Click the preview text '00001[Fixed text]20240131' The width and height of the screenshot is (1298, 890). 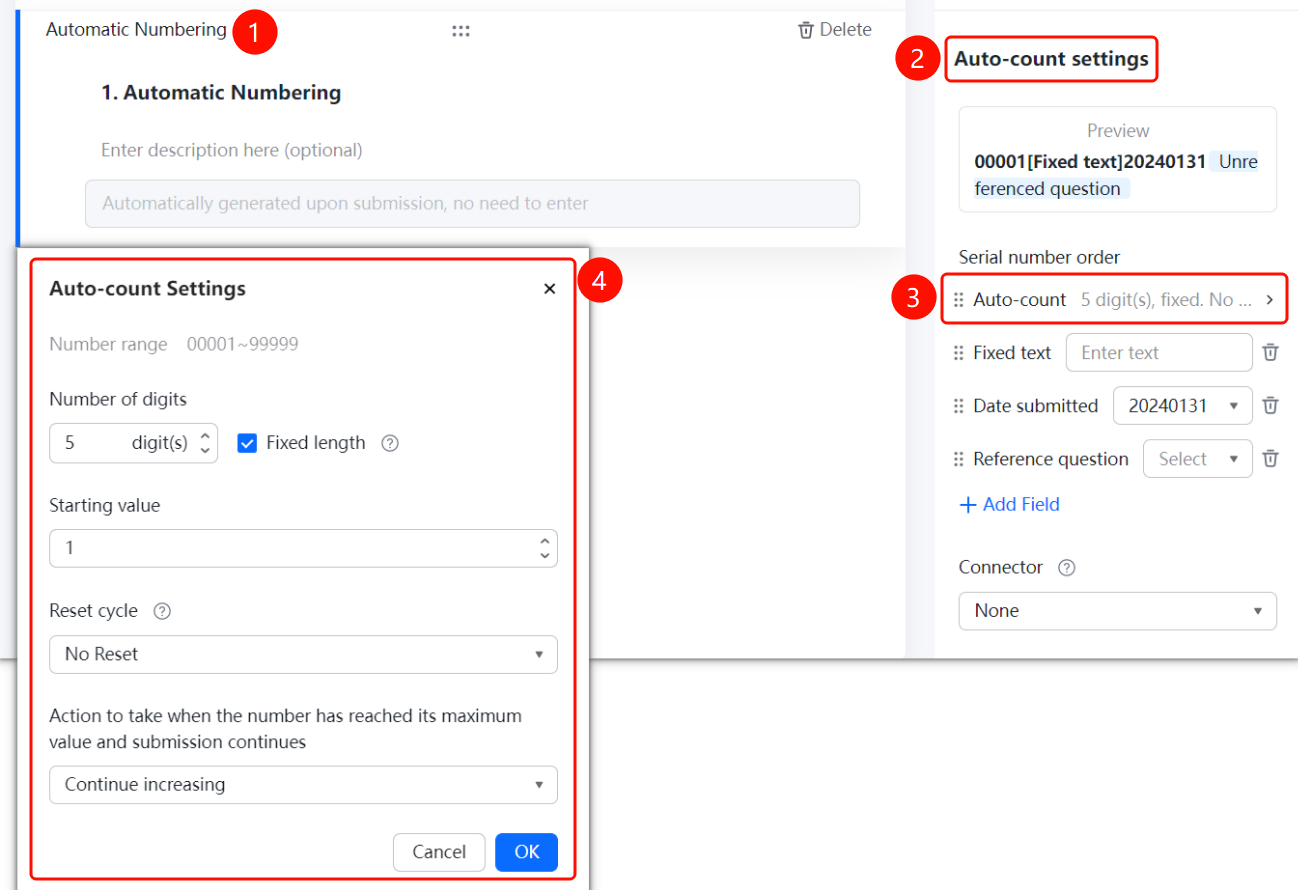pos(1090,162)
